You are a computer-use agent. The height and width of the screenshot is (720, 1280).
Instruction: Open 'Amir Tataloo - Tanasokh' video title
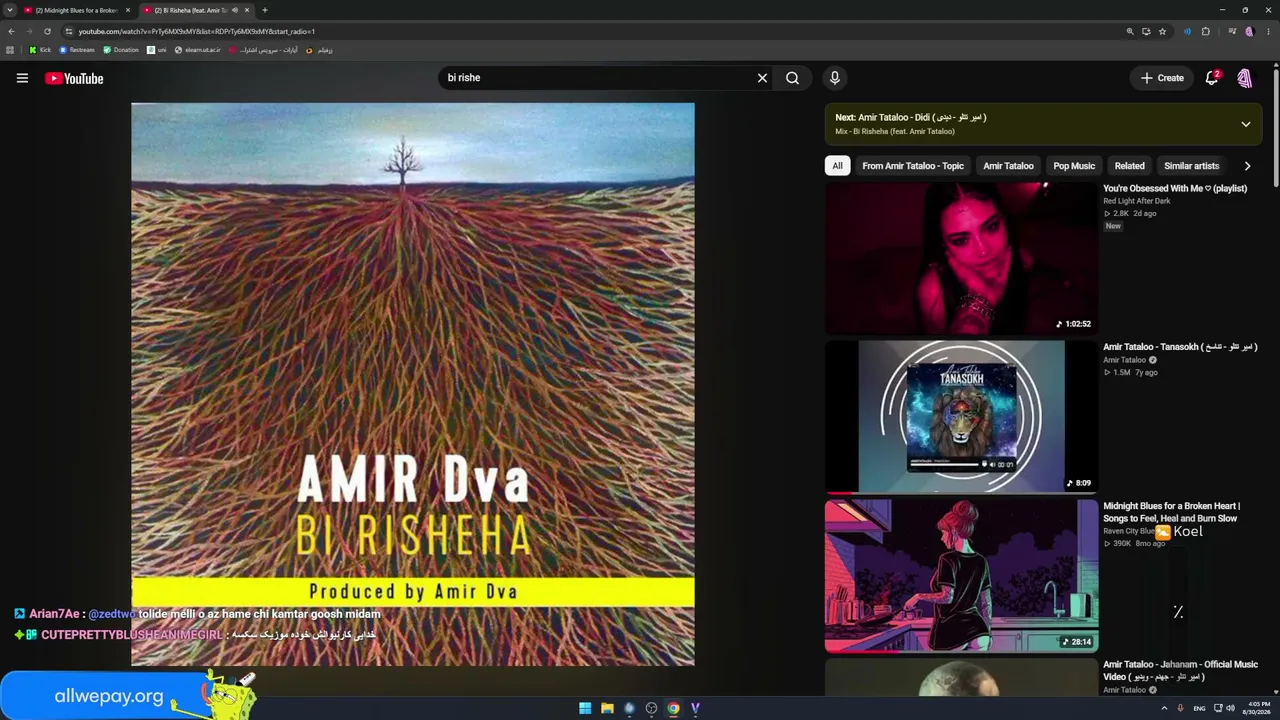tap(1180, 347)
